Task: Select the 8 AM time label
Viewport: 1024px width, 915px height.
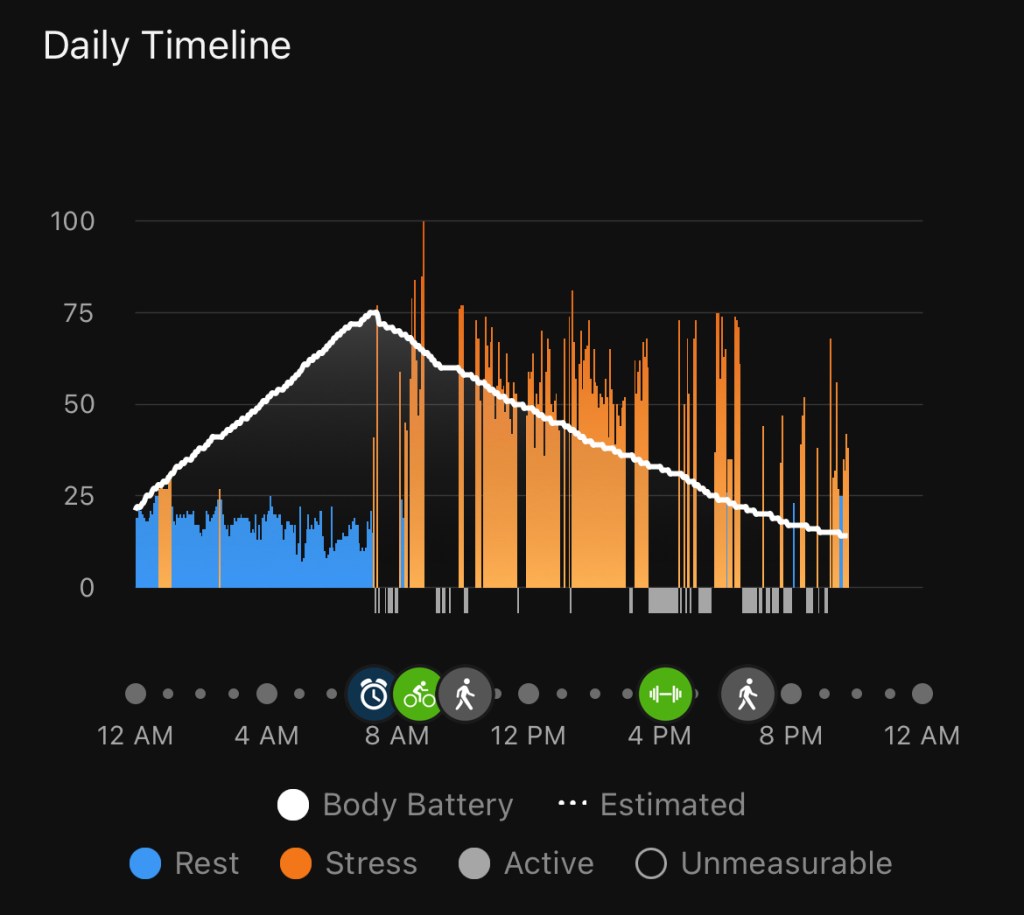Action: [x=397, y=737]
